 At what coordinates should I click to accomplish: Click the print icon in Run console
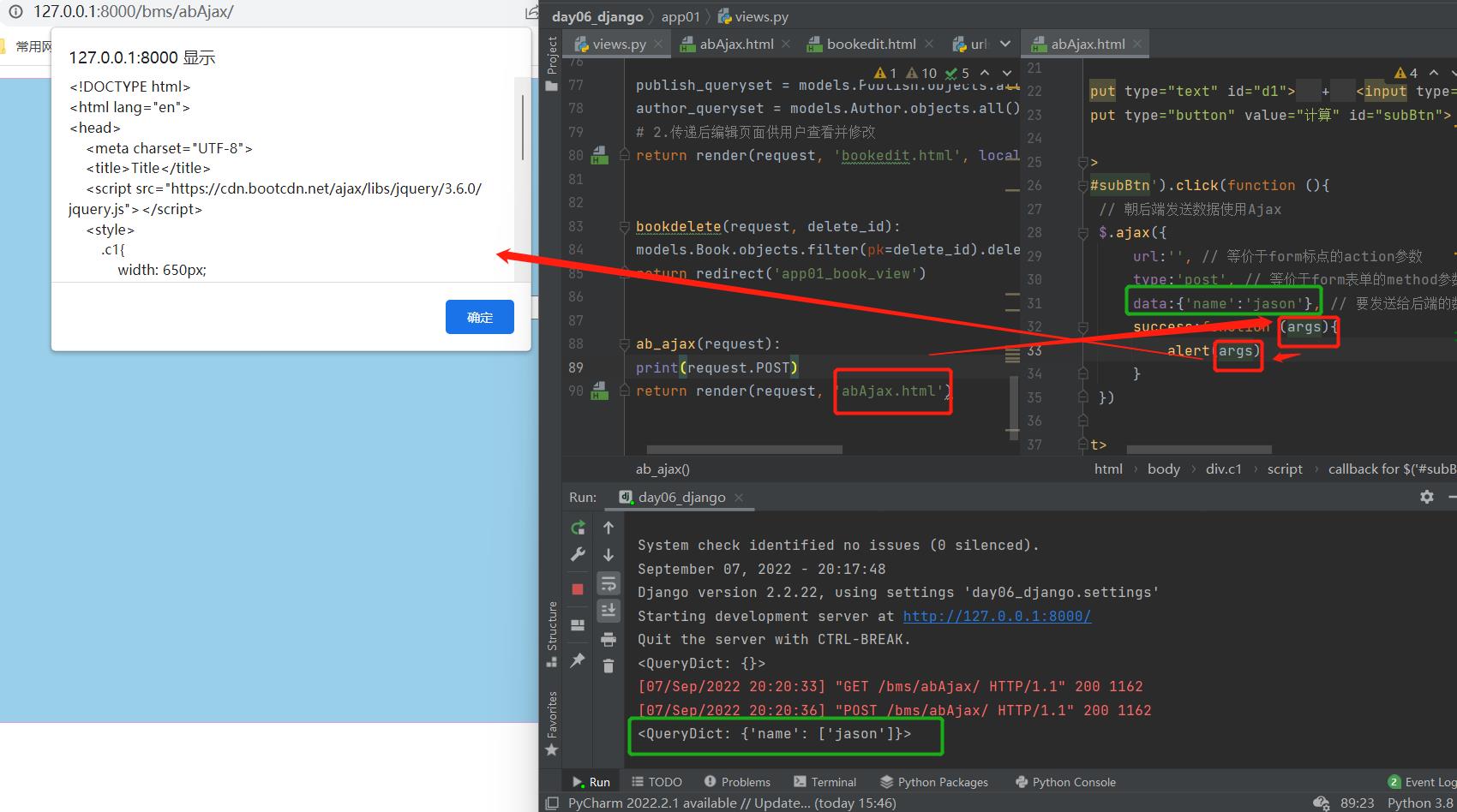609,639
